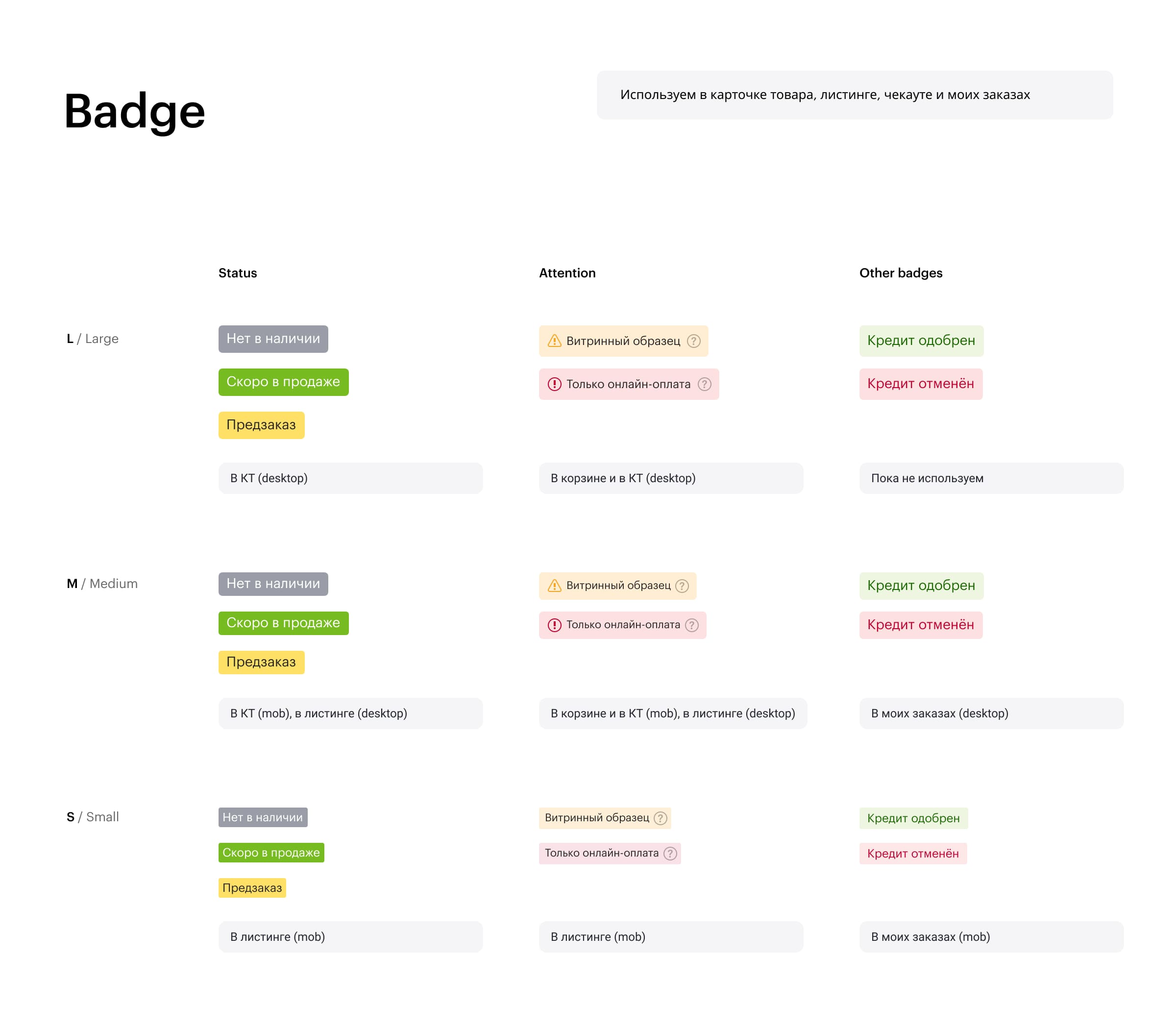Click warning triangle icon in Large Витринный образец badge
The width and height of the screenshot is (1176, 1031).
[554, 341]
